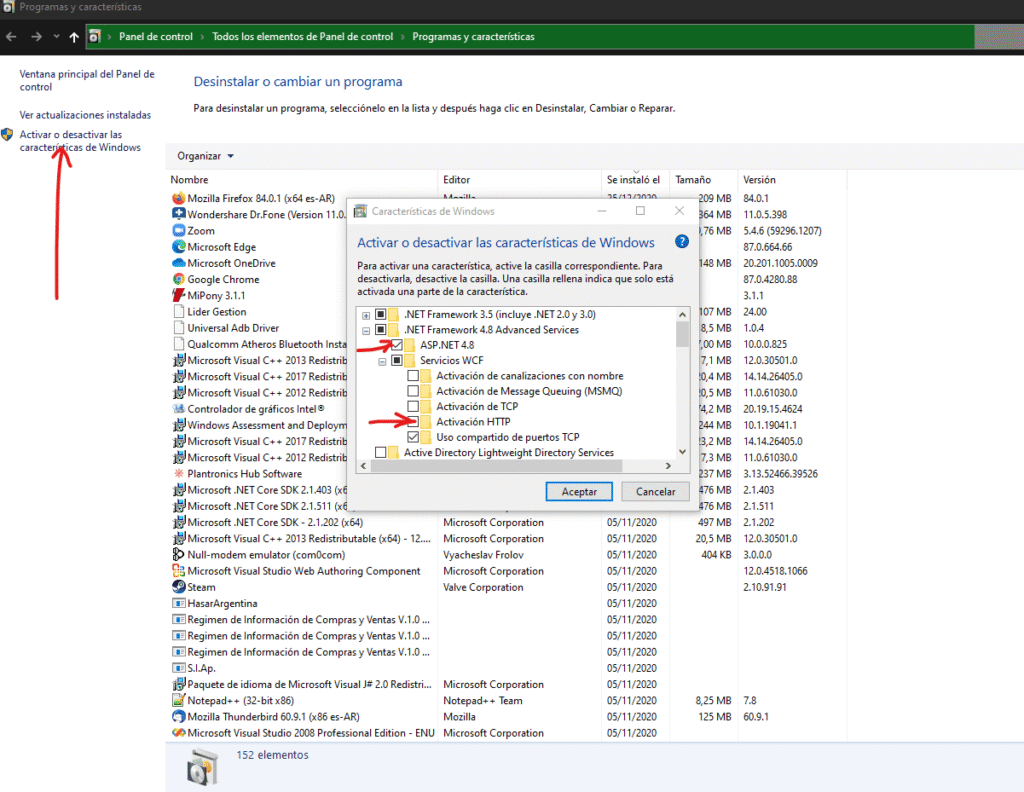Image resolution: width=1024 pixels, height=792 pixels.
Task: Click the Mozilla Thunderbird icon
Action: pyautogui.click(x=179, y=716)
